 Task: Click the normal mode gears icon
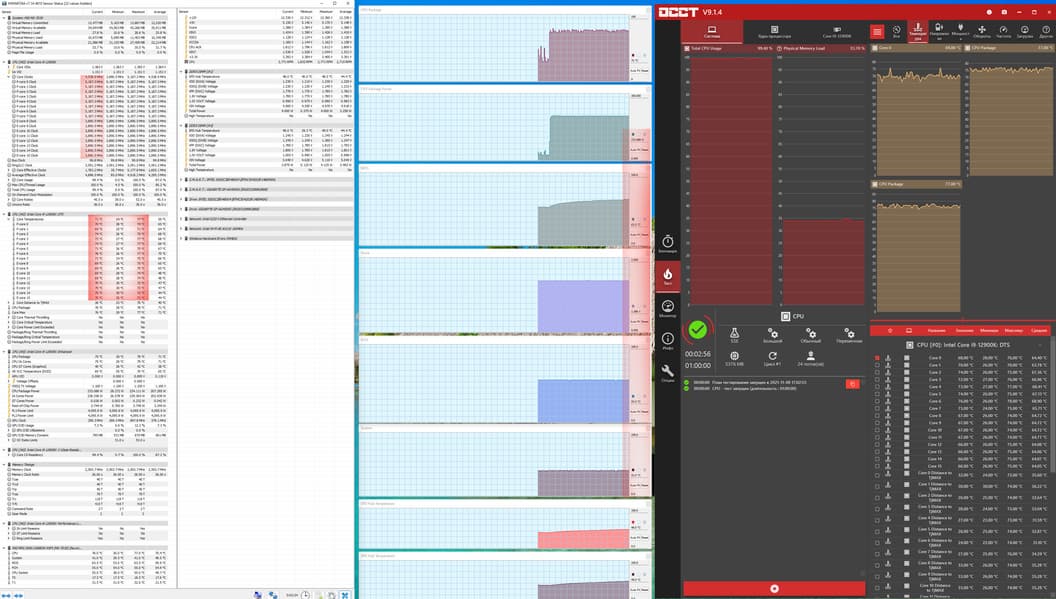coord(811,335)
